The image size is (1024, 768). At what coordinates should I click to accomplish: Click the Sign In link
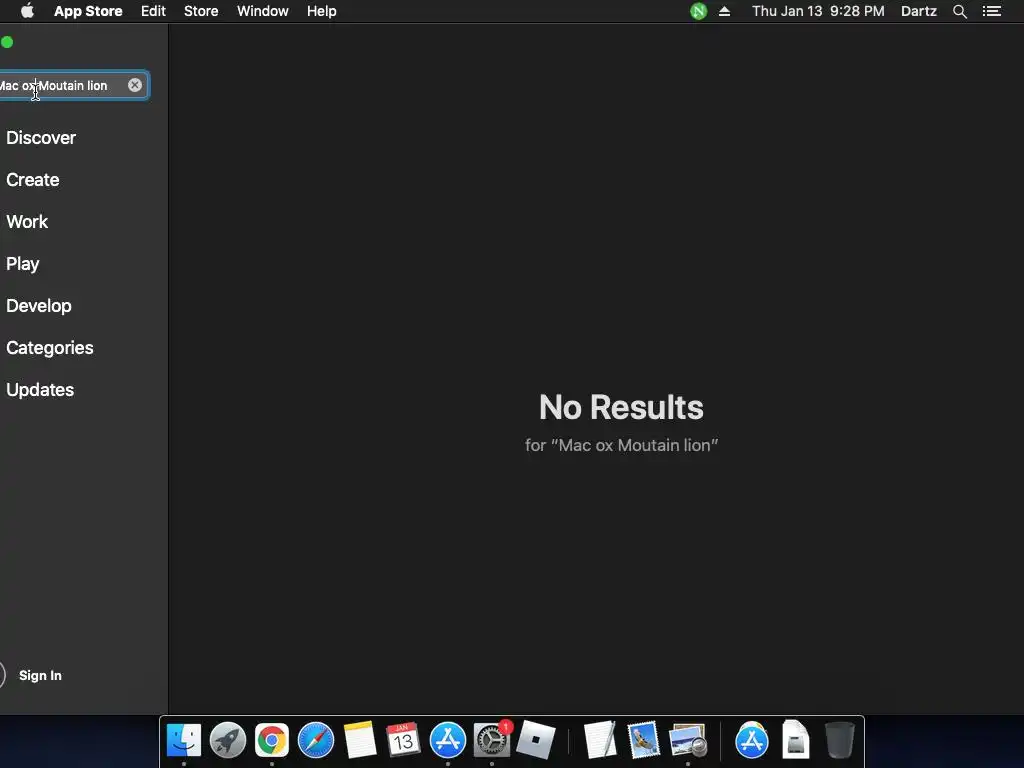(x=40, y=675)
